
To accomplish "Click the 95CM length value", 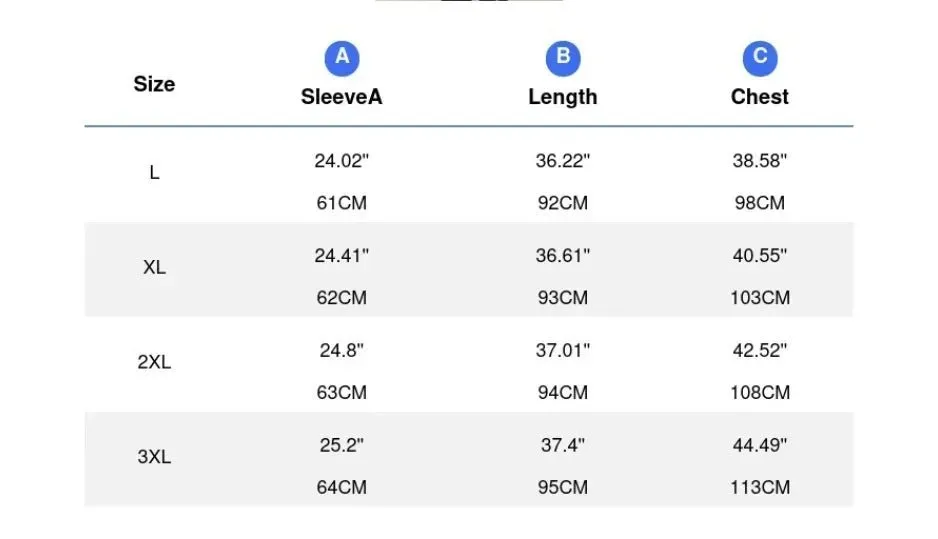I will coord(563,487).
